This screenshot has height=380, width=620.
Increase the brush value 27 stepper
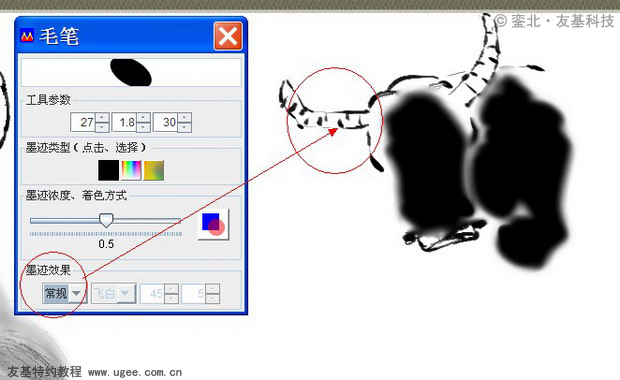pos(102,117)
